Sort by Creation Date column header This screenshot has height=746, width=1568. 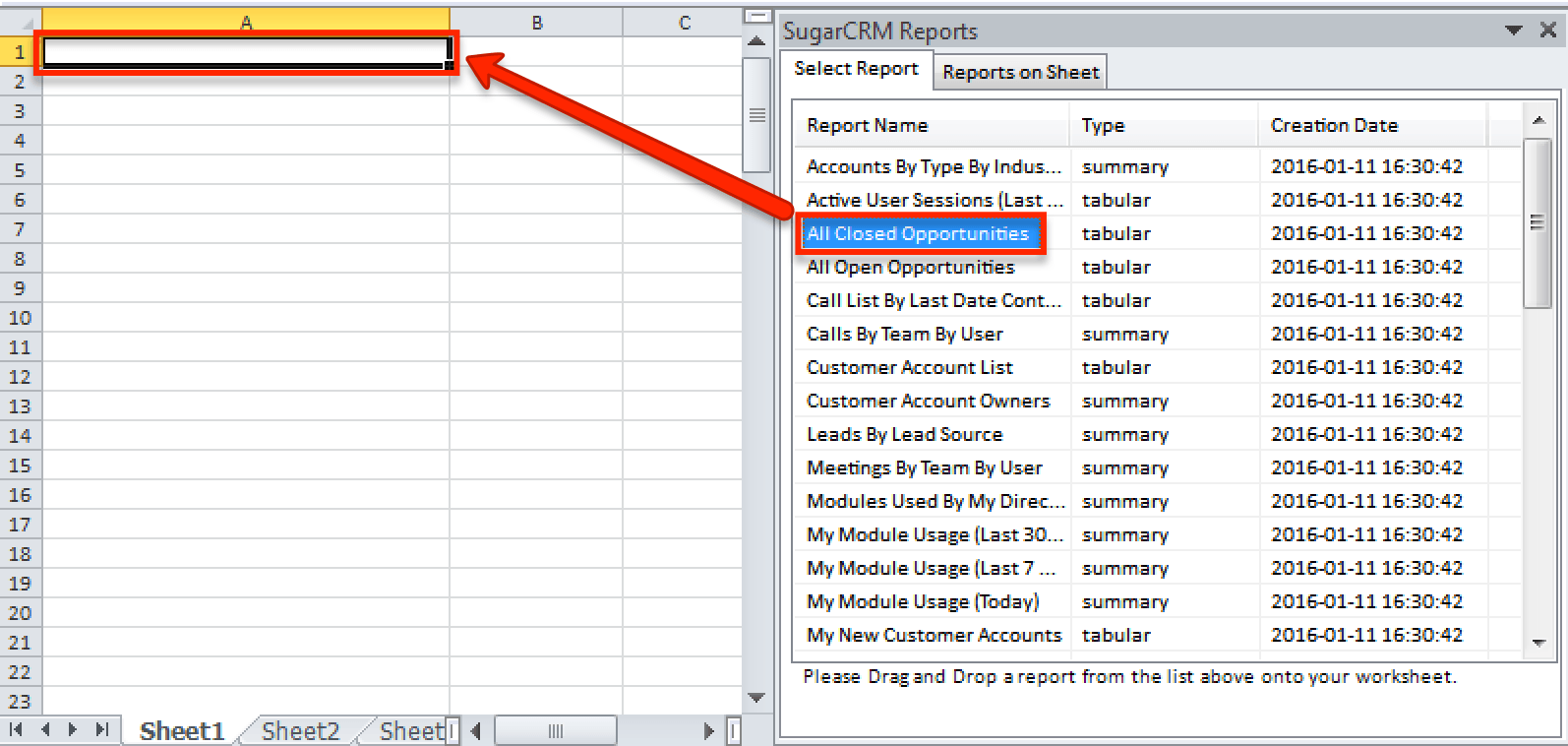pyautogui.click(x=1333, y=126)
